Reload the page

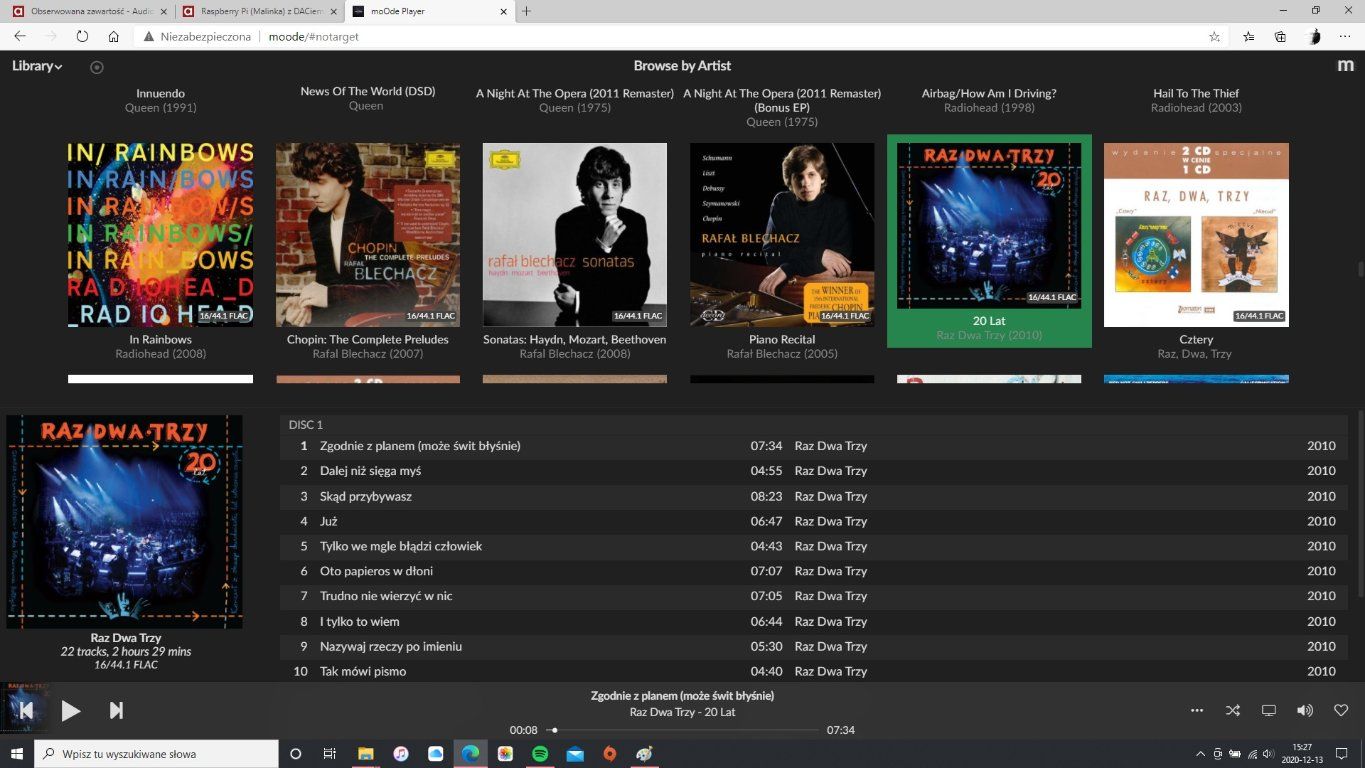click(82, 36)
